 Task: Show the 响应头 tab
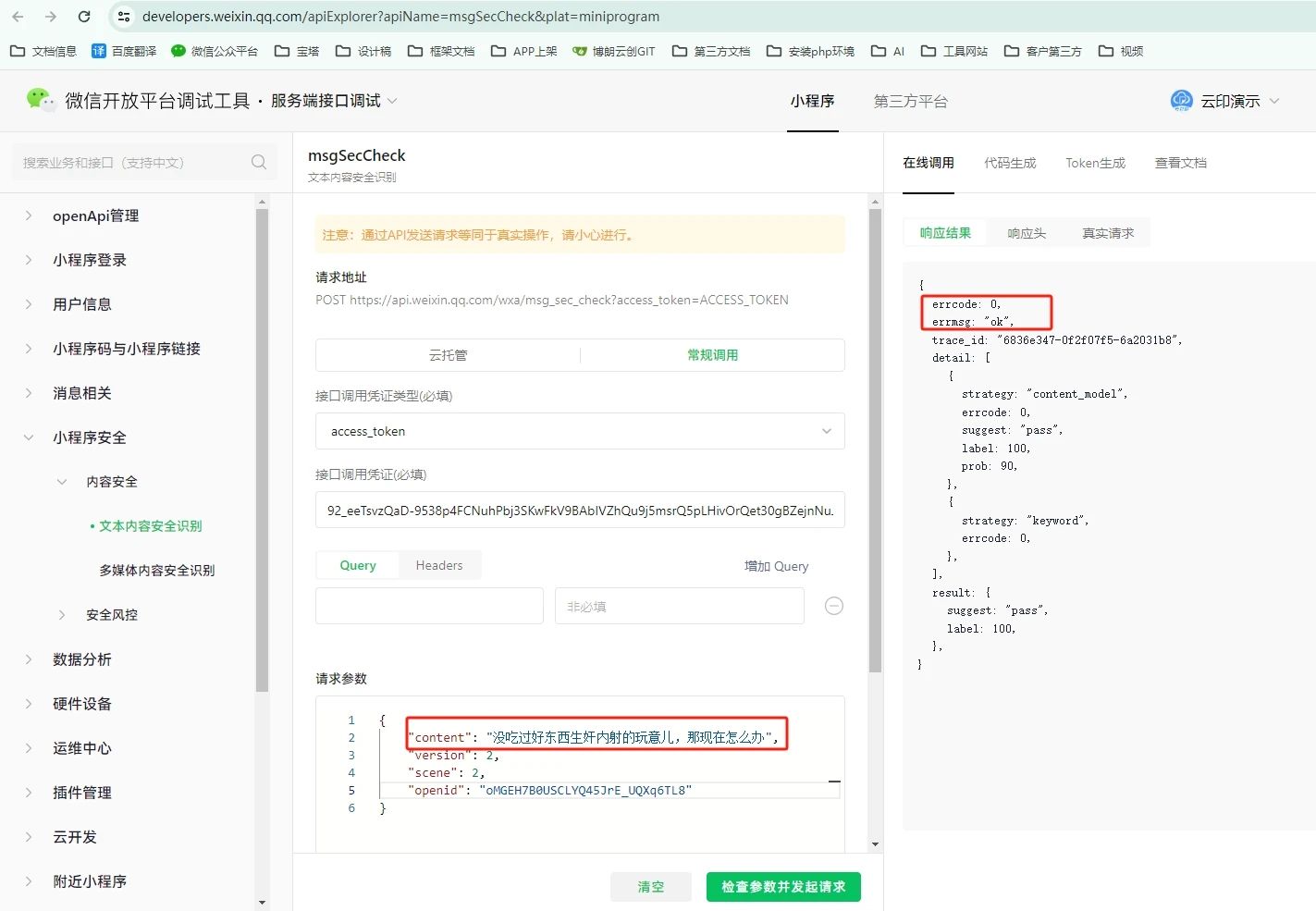coord(1027,233)
